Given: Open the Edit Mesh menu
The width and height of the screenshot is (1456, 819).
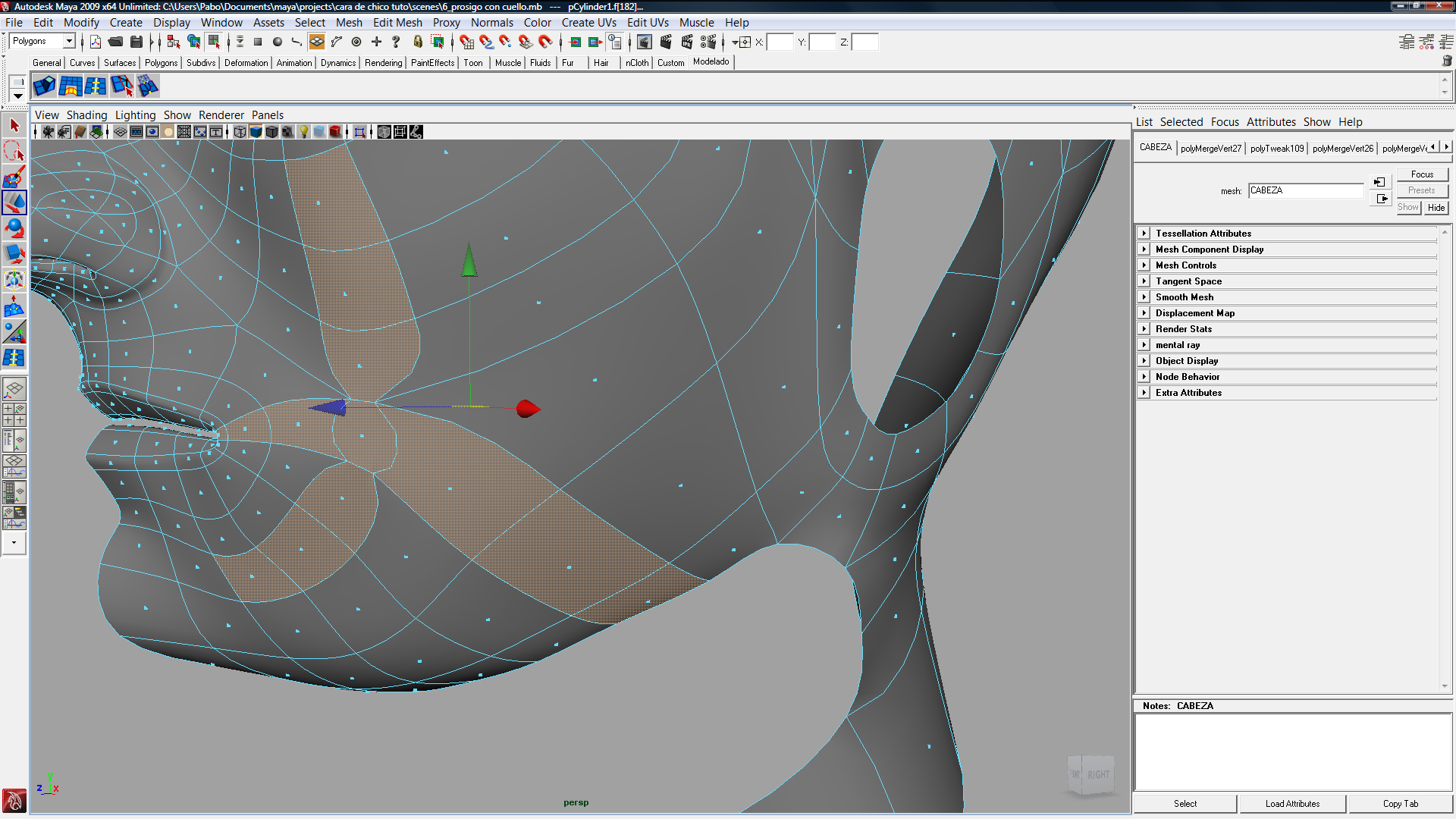Looking at the screenshot, I should 397,23.
